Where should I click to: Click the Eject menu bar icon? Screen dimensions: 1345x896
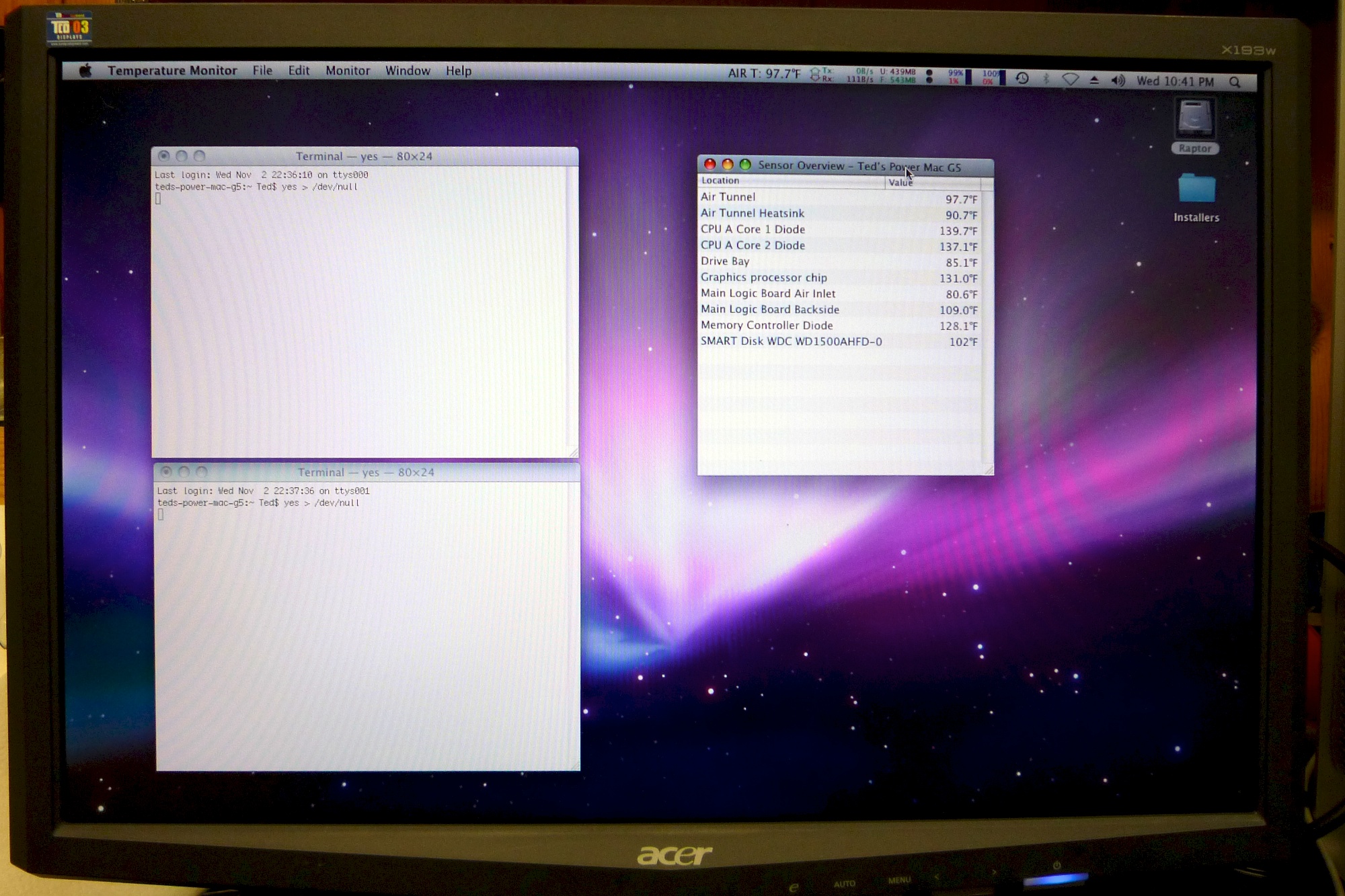point(1094,80)
